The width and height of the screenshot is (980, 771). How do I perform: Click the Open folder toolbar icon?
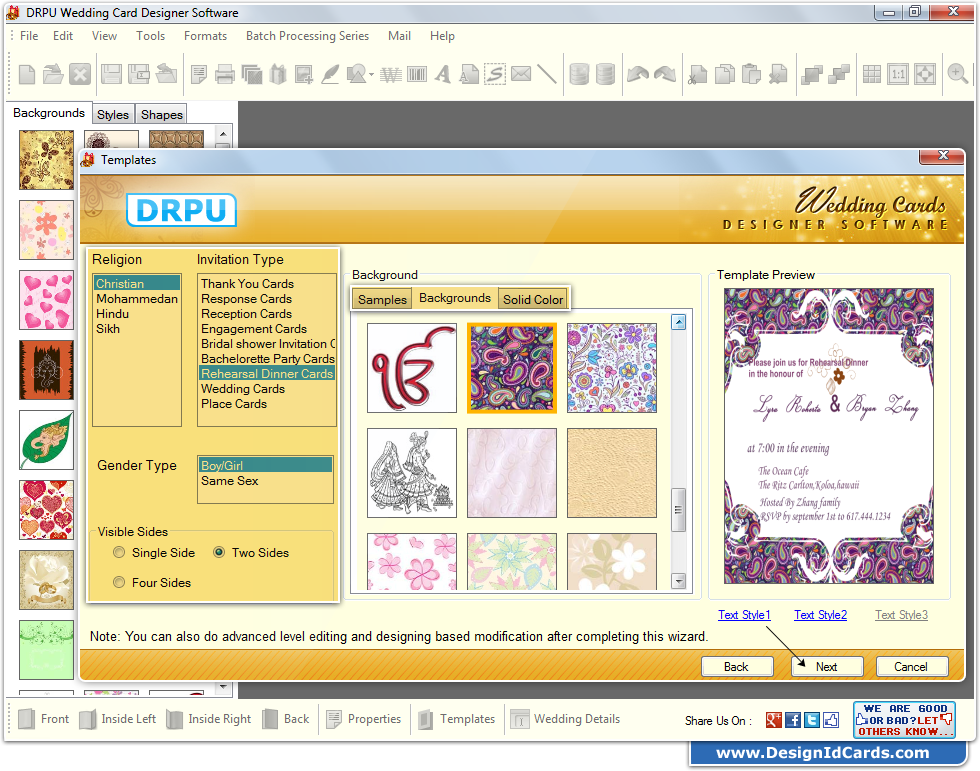[x=53, y=74]
